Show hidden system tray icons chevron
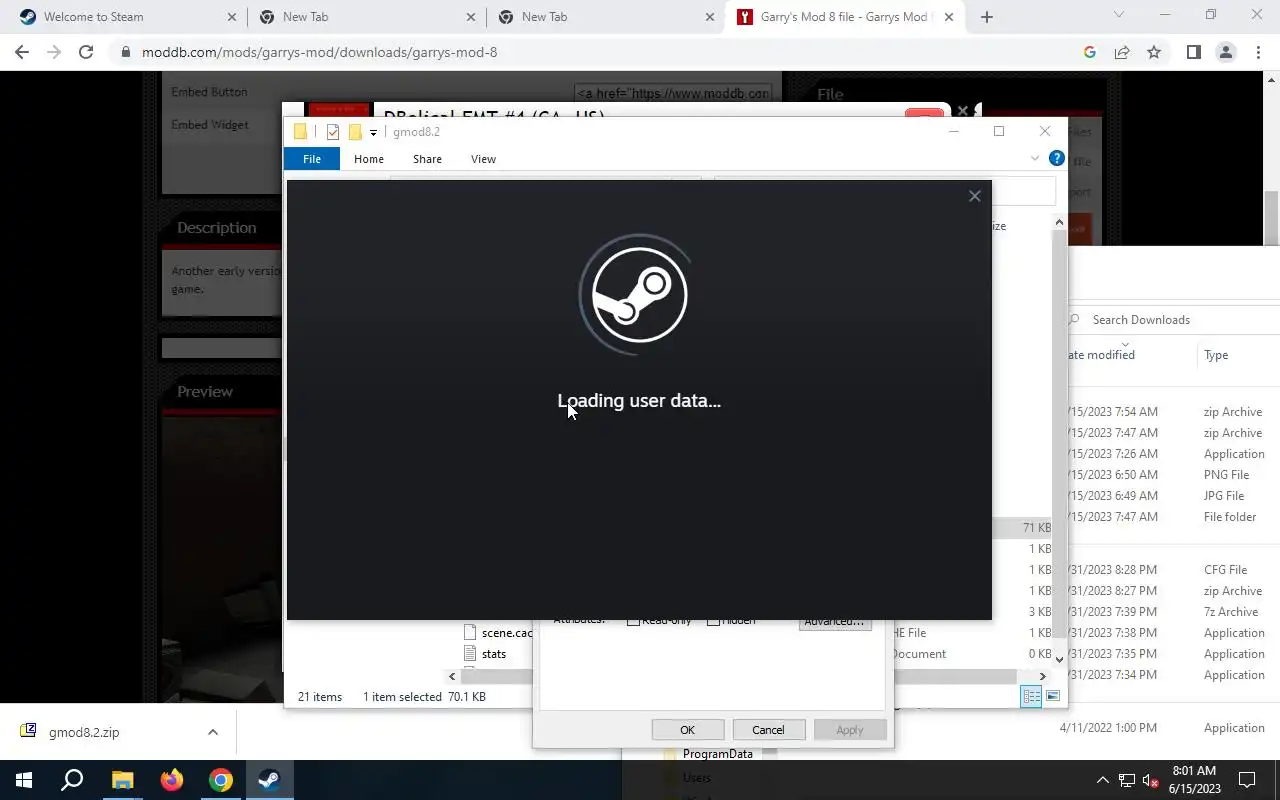The image size is (1280, 800). point(1103,780)
